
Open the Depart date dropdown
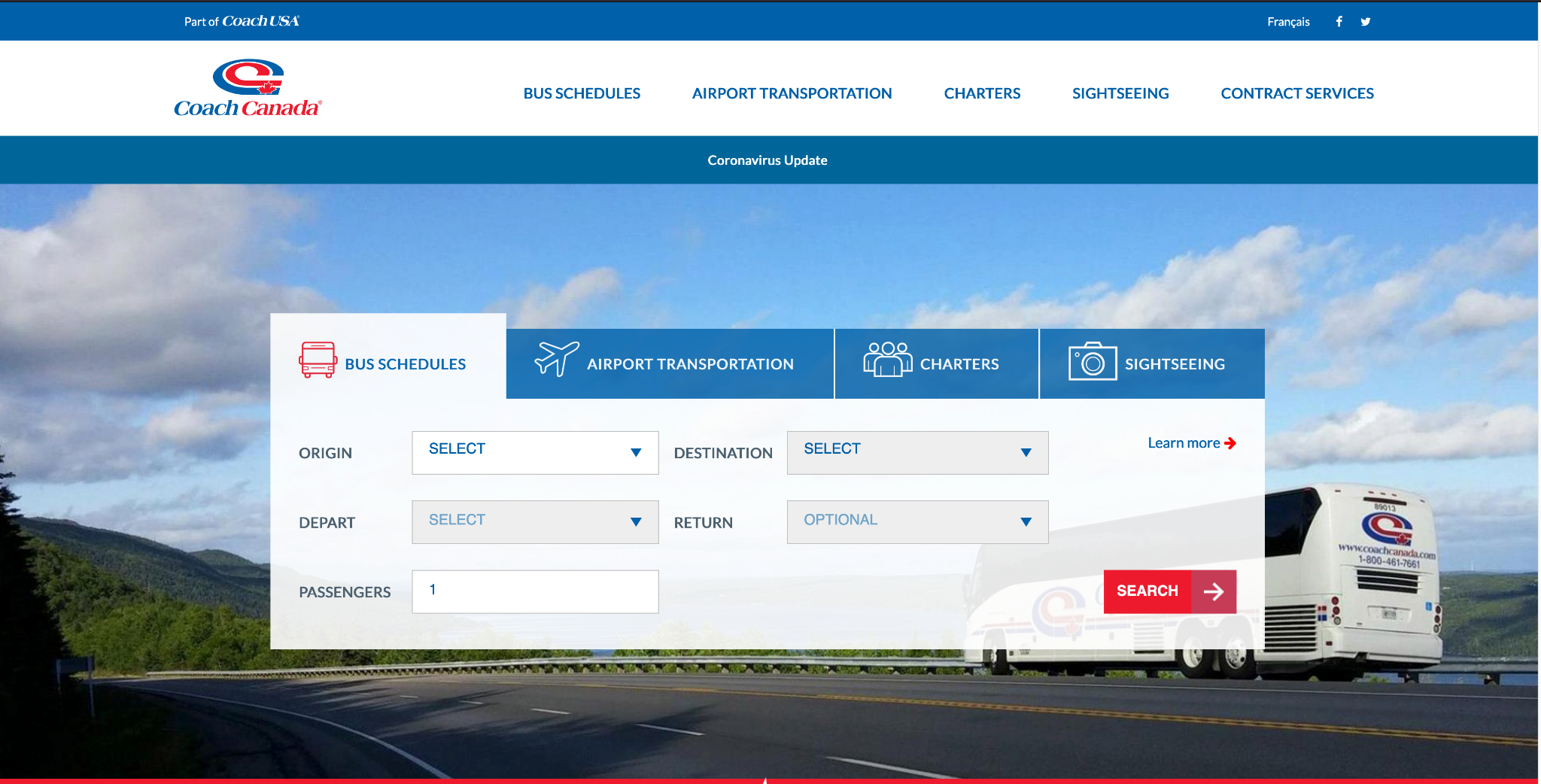[x=534, y=521]
